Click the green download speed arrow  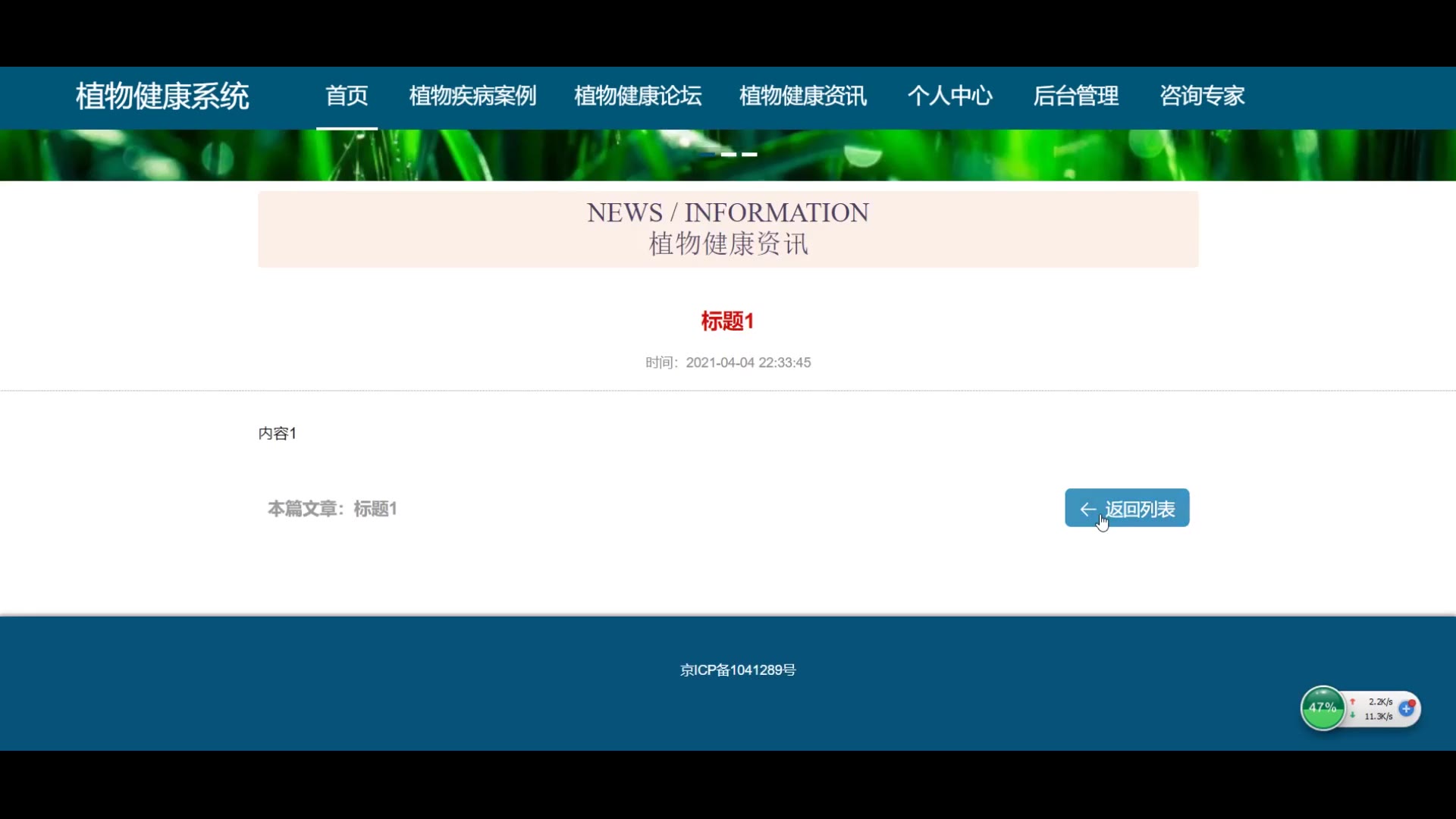(x=1352, y=716)
